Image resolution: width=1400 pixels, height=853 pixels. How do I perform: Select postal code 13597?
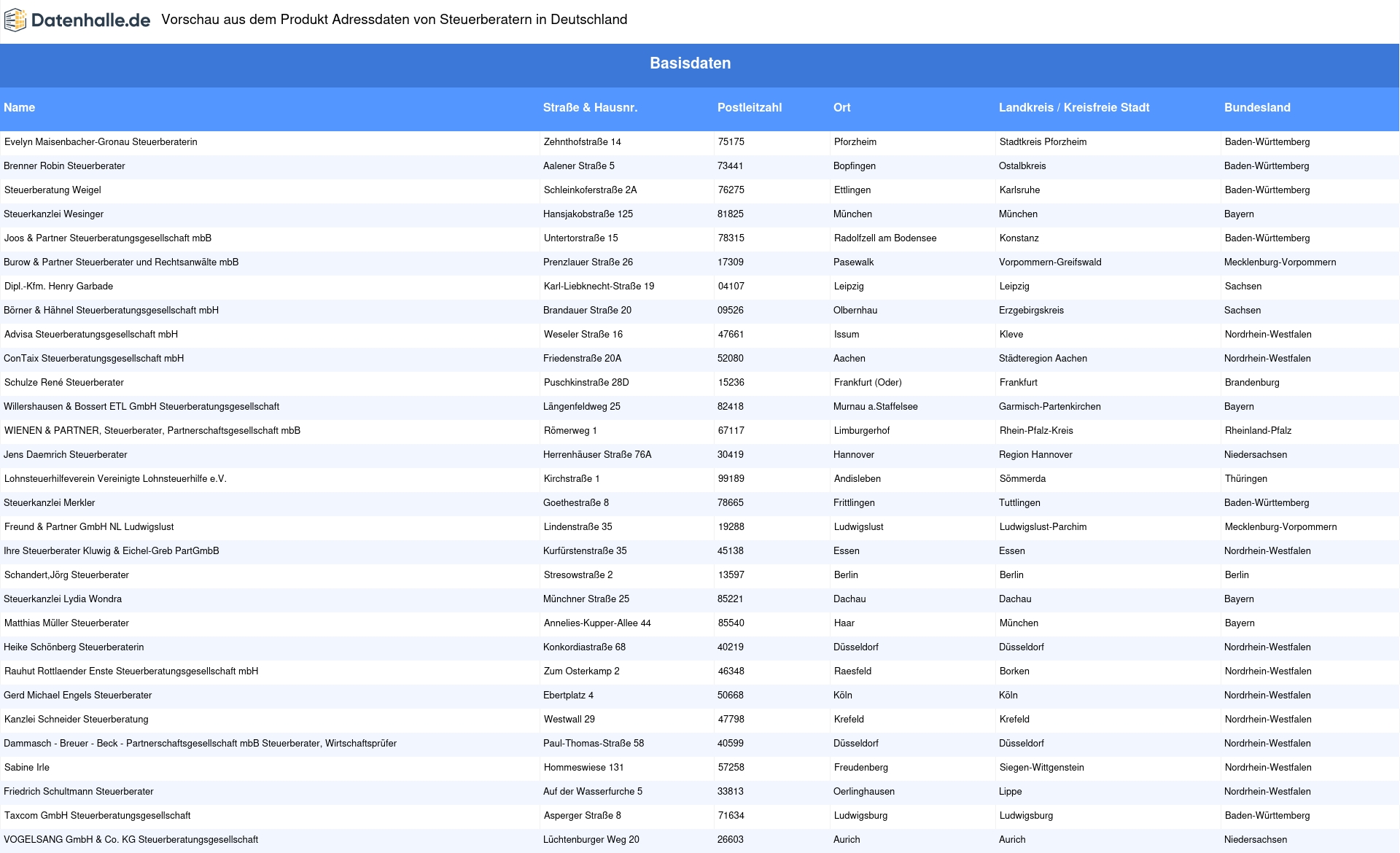[731, 575]
